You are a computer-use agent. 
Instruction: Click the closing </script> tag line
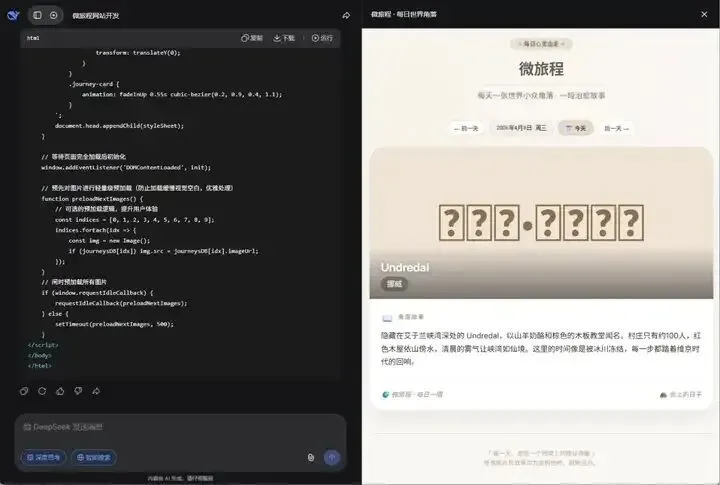(43, 345)
